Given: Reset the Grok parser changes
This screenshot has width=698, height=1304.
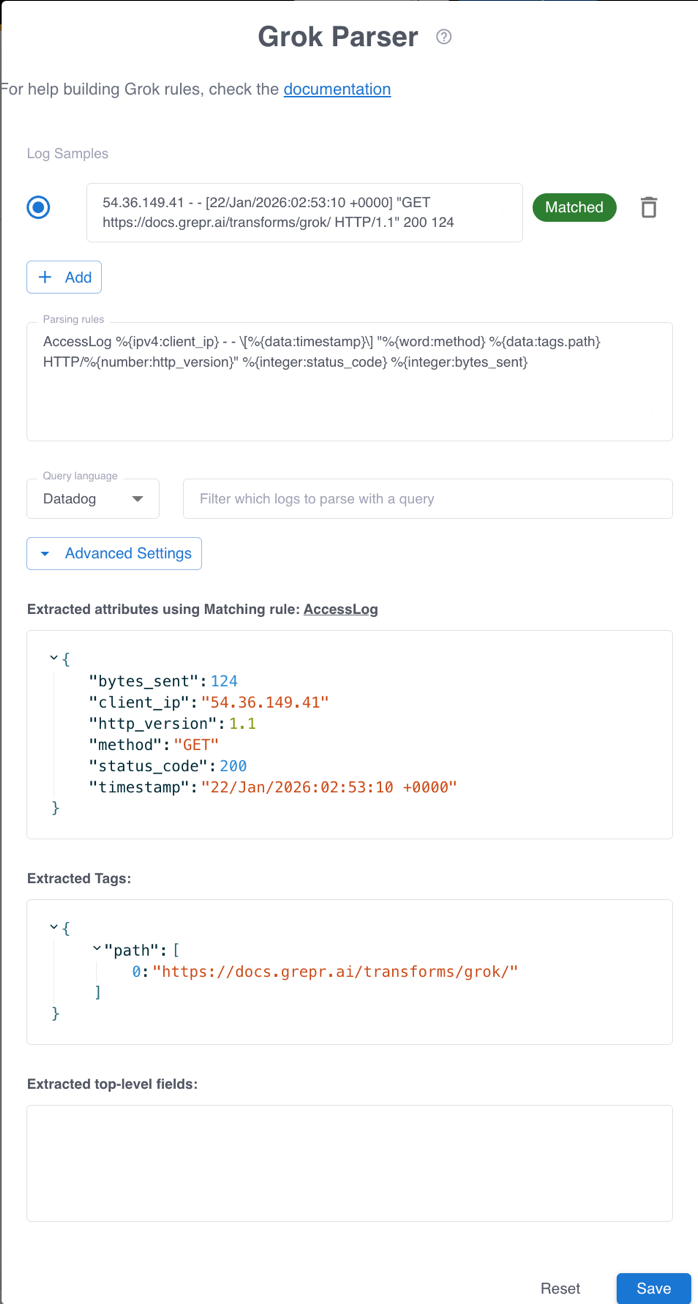Looking at the screenshot, I should pyautogui.click(x=560, y=1288).
